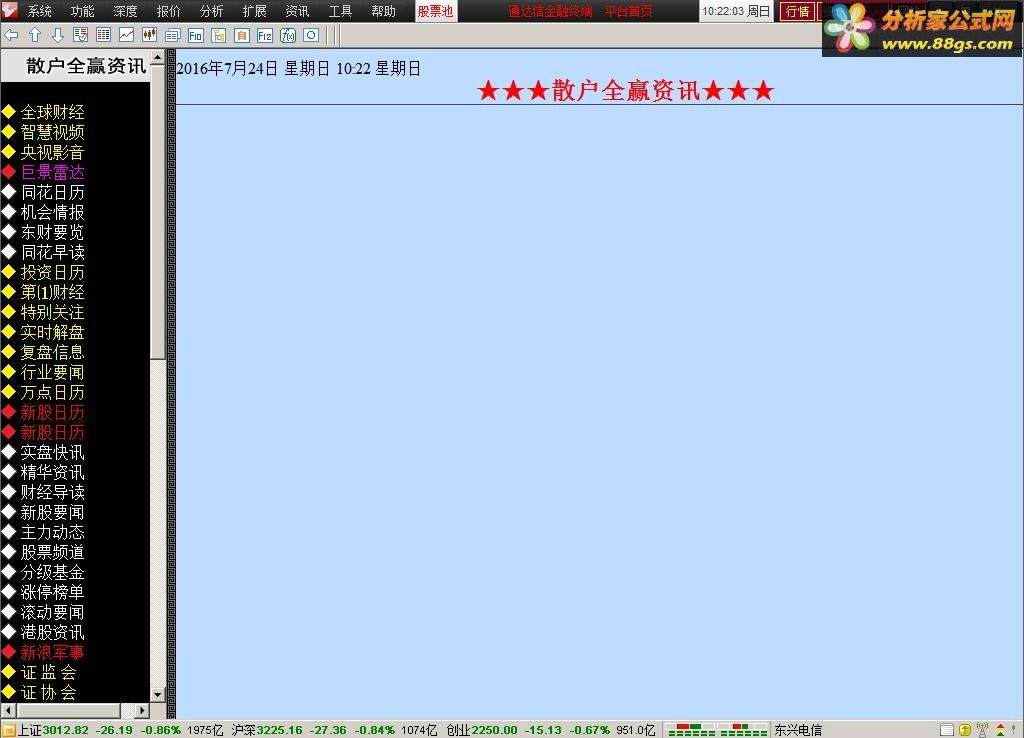The height and width of the screenshot is (738, 1024).
Task: Select 精华资讯 sidebar entry
Action: [x=52, y=472]
